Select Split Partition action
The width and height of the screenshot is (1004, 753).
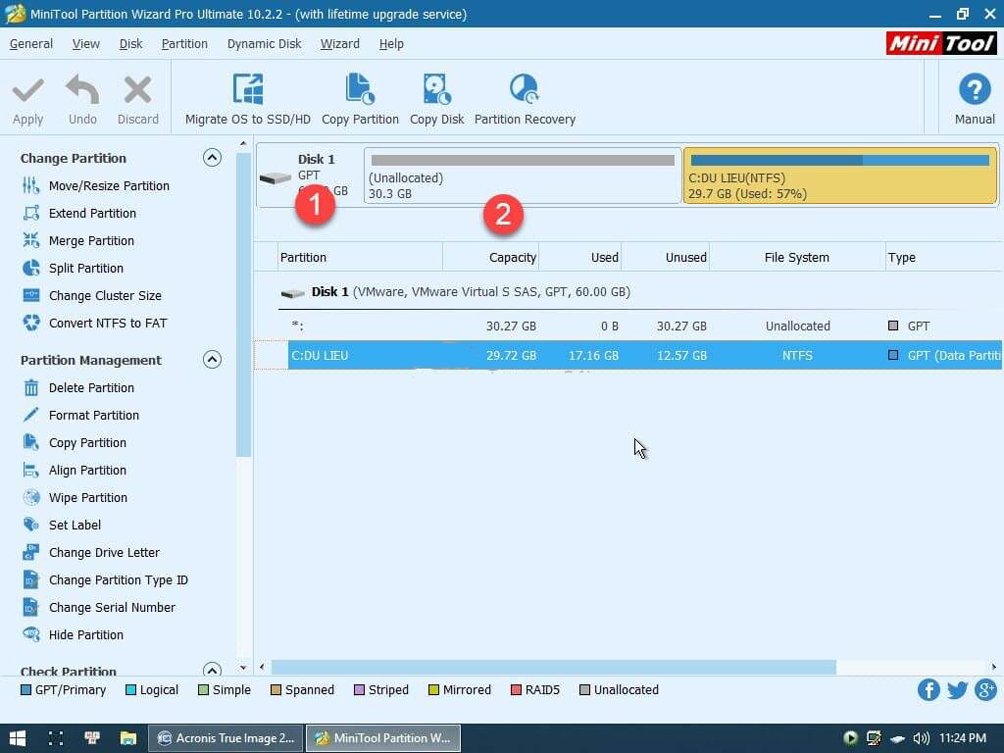(x=86, y=268)
